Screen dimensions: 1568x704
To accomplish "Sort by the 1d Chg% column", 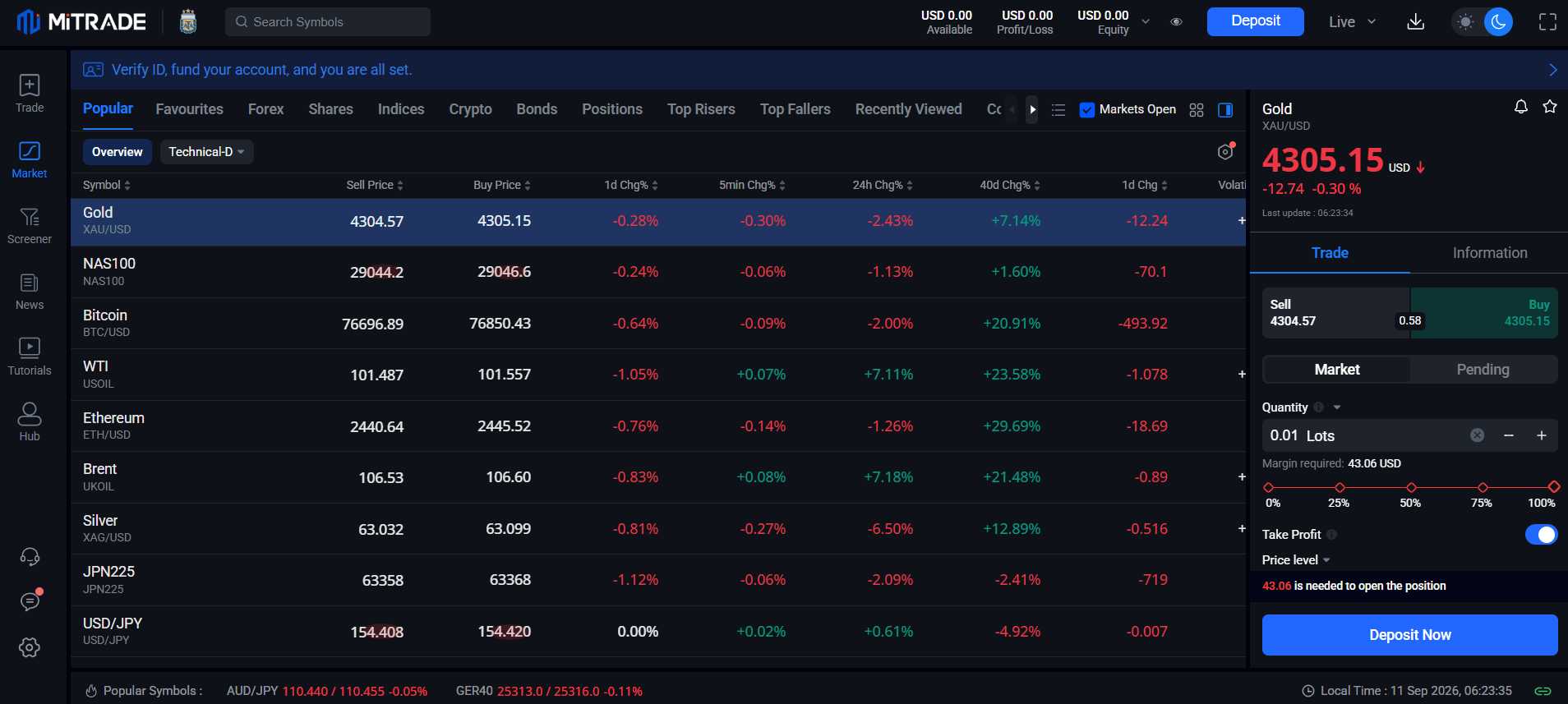I will pyautogui.click(x=631, y=186).
